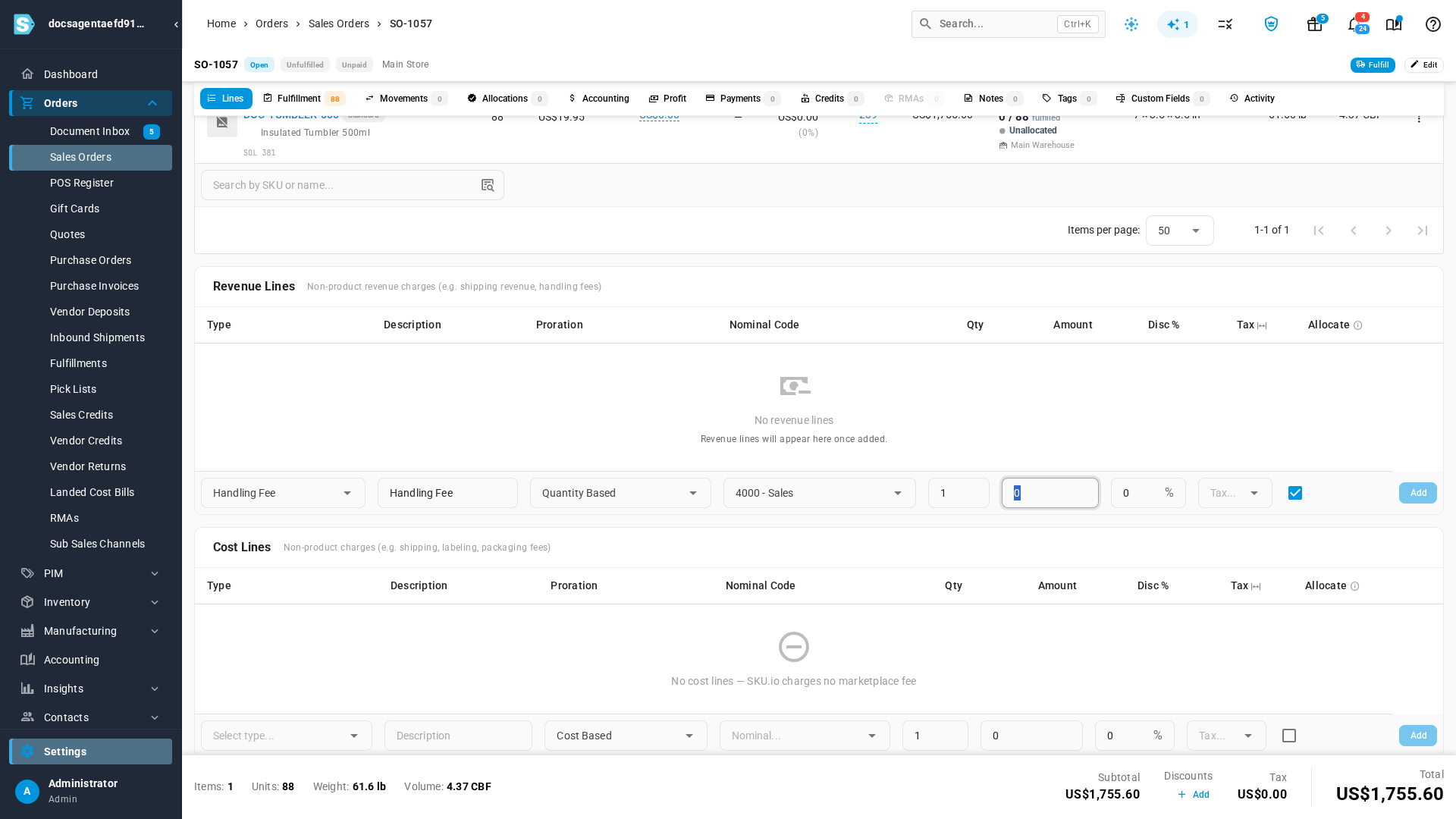Open the book documentation icon
1456x819 pixels.
click(x=1393, y=24)
